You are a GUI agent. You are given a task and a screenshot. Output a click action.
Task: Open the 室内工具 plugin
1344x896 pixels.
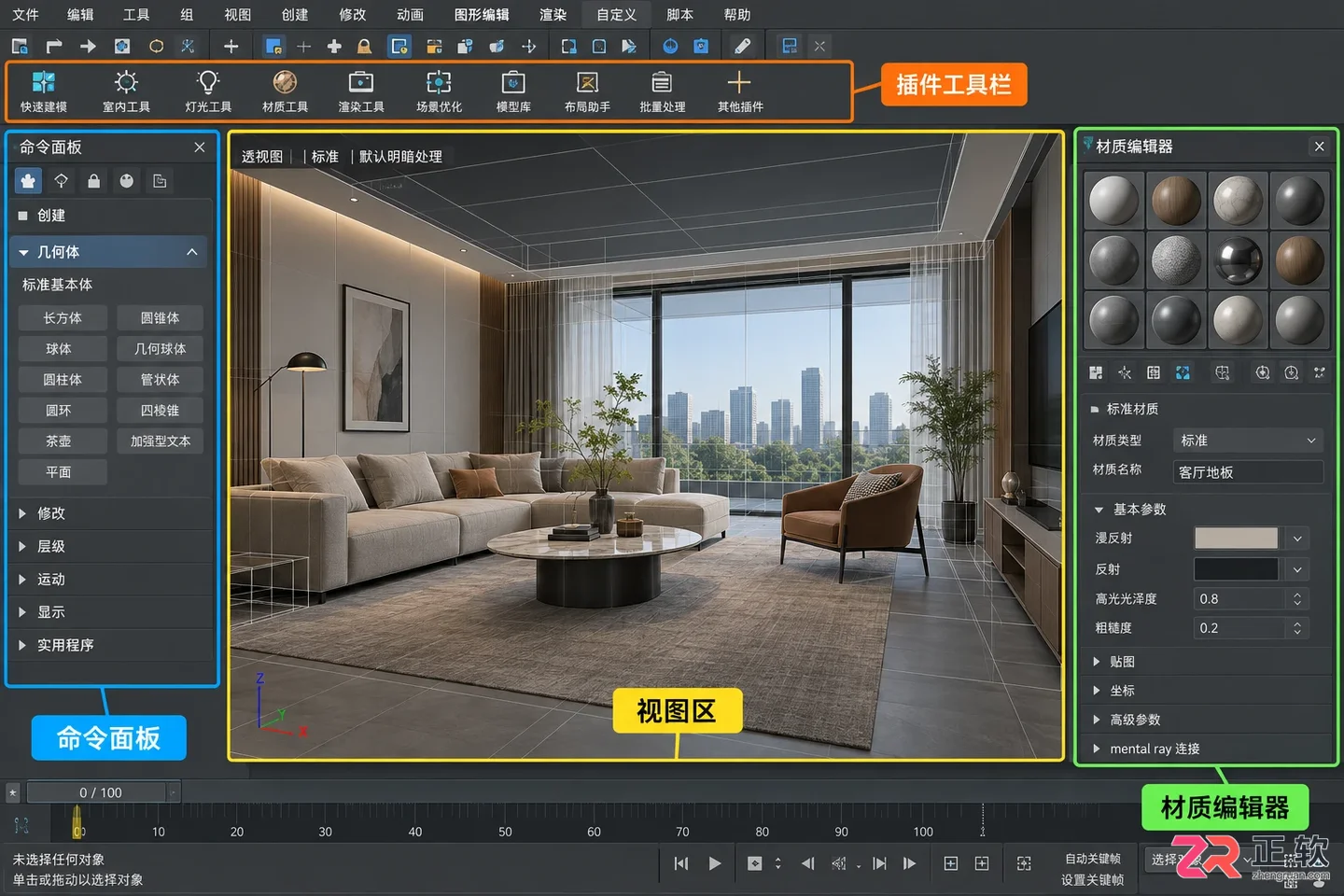pyautogui.click(x=126, y=91)
